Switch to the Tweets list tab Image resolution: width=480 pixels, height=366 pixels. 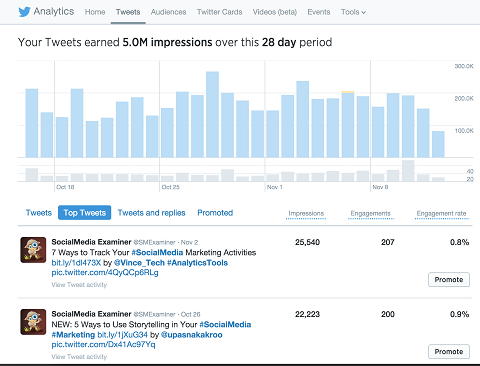[x=39, y=213]
